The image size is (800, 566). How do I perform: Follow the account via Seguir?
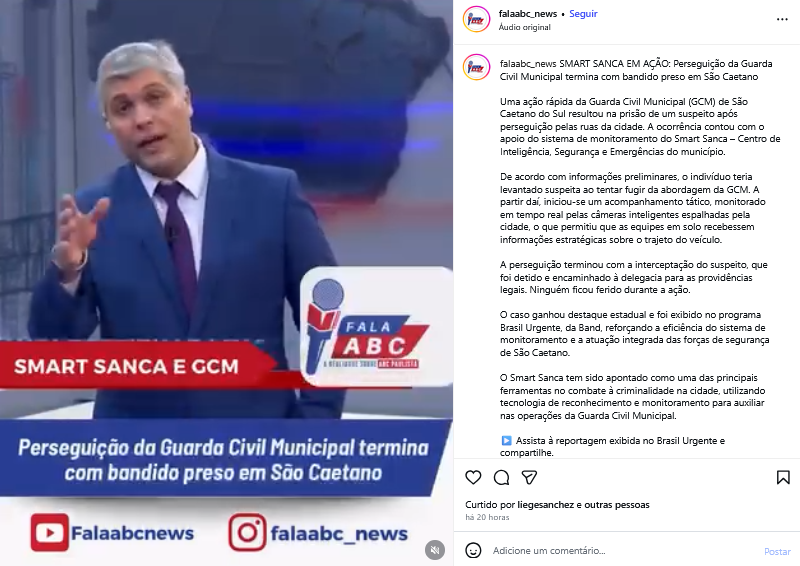pyautogui.click(x=583, y=14)
